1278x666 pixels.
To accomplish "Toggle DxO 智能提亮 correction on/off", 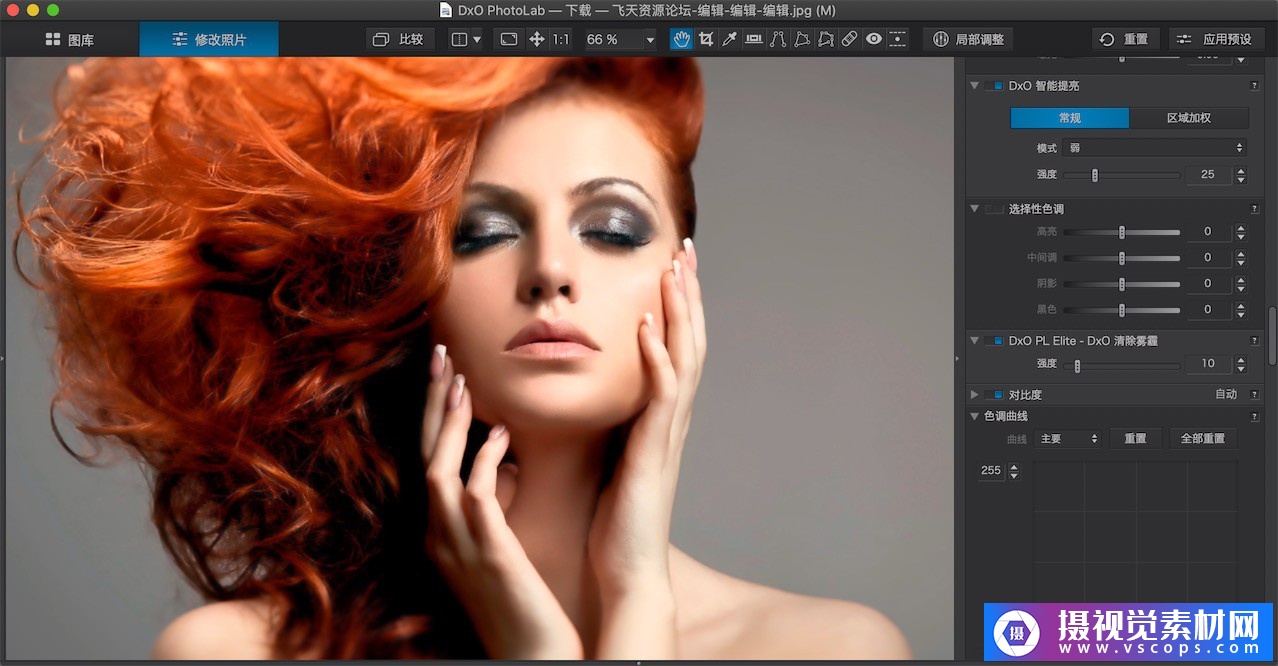I will [993, 86].
